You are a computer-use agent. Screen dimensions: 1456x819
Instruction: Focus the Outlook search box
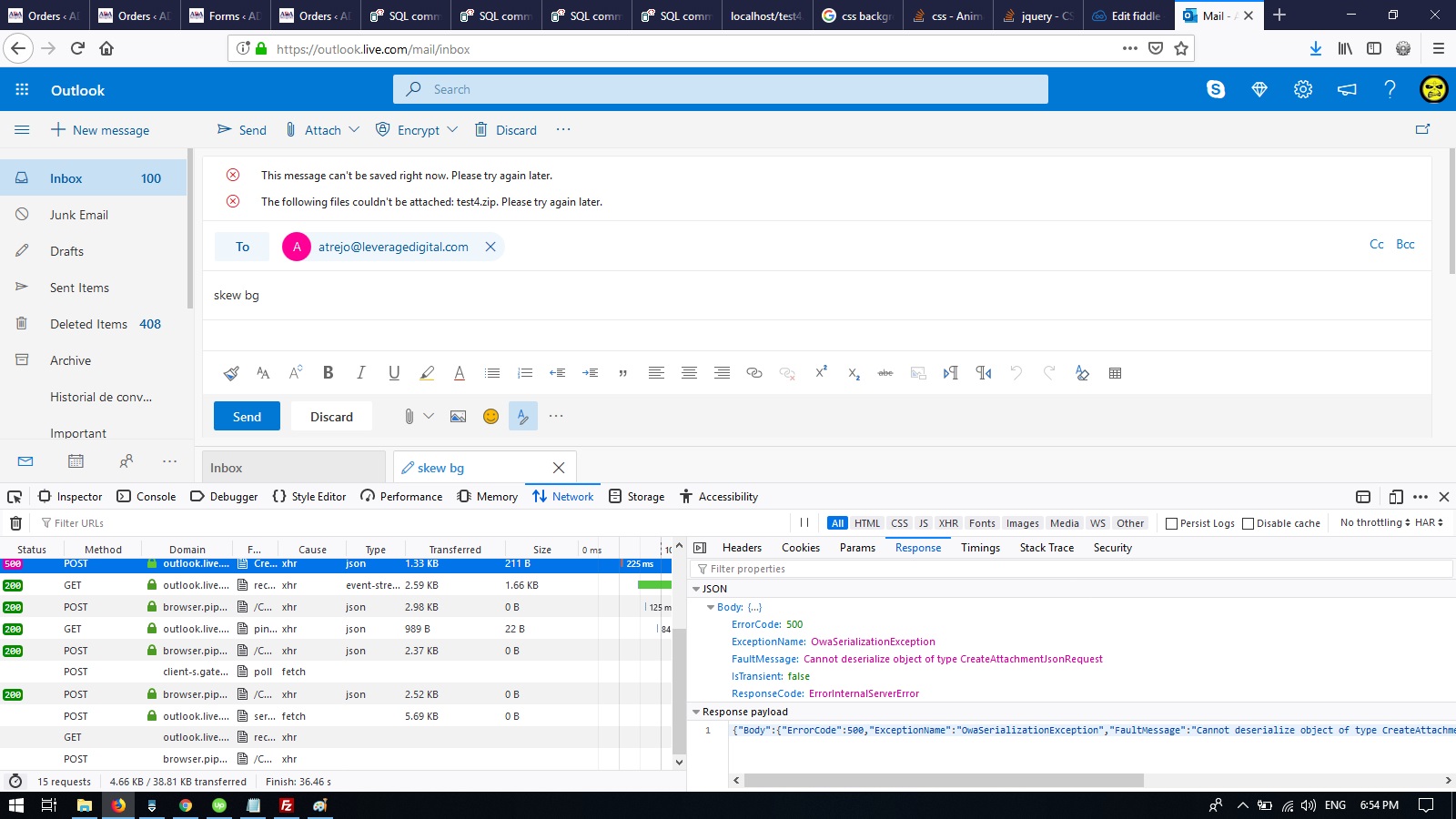[x=721, y=89]
